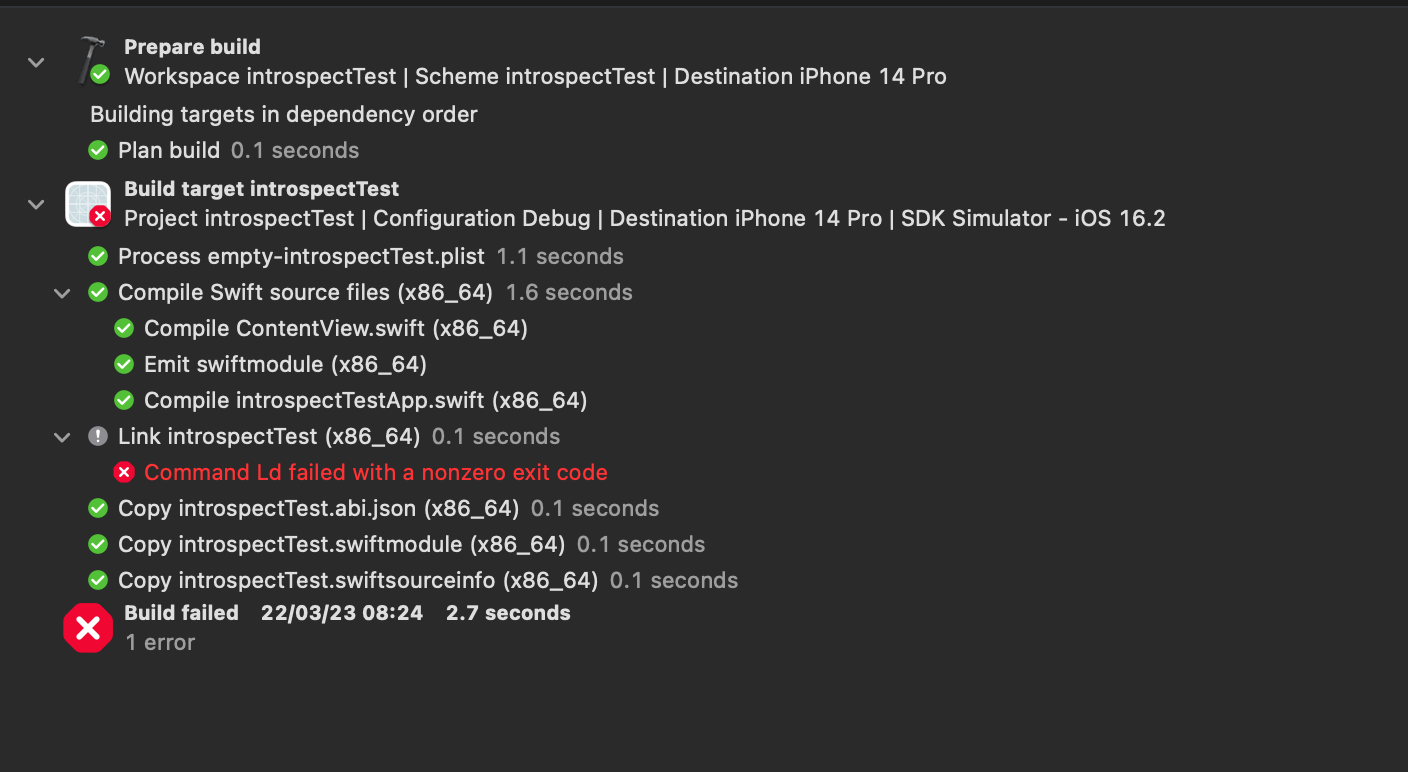Click the error badge overlaying the target icon
Image resolution: width=1408 pixels, height=772 pixels.
click(101, 216)
